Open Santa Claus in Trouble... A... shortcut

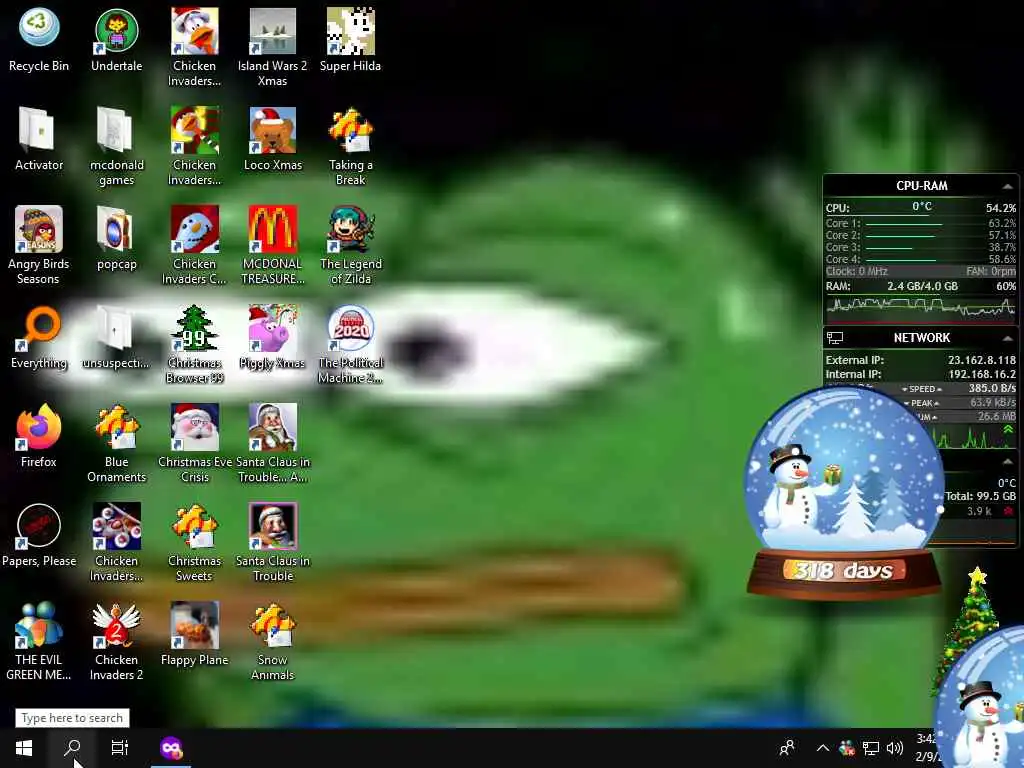point(272,443)
